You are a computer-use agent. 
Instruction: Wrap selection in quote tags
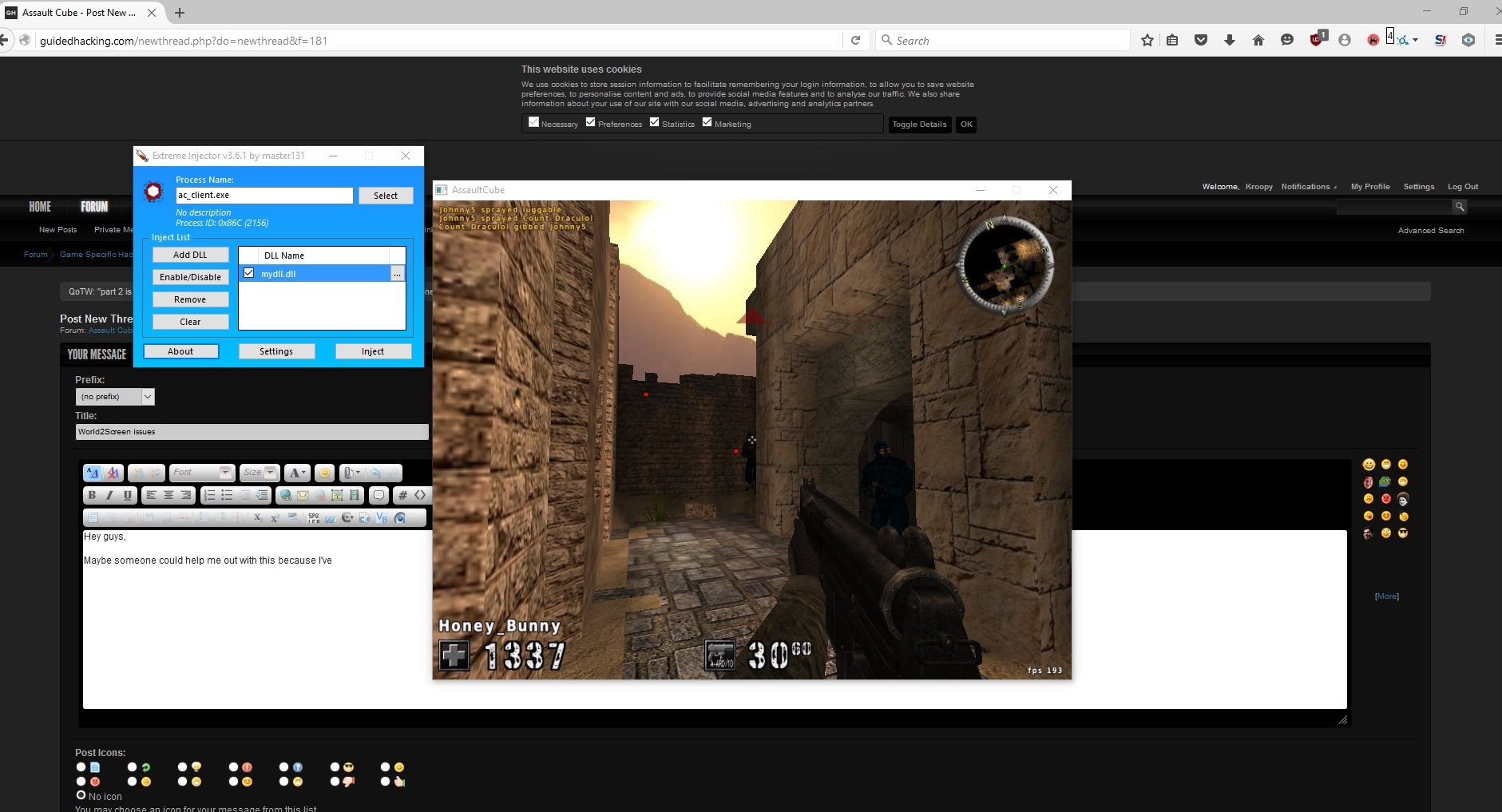coord(378,495)
